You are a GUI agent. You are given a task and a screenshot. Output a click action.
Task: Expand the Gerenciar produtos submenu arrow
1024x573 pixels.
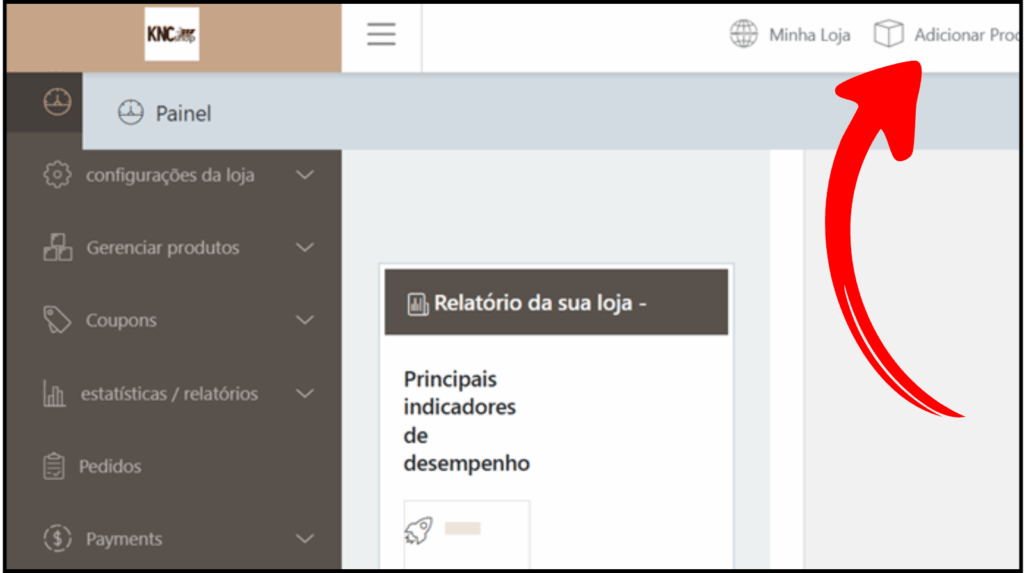coord(305,248)
